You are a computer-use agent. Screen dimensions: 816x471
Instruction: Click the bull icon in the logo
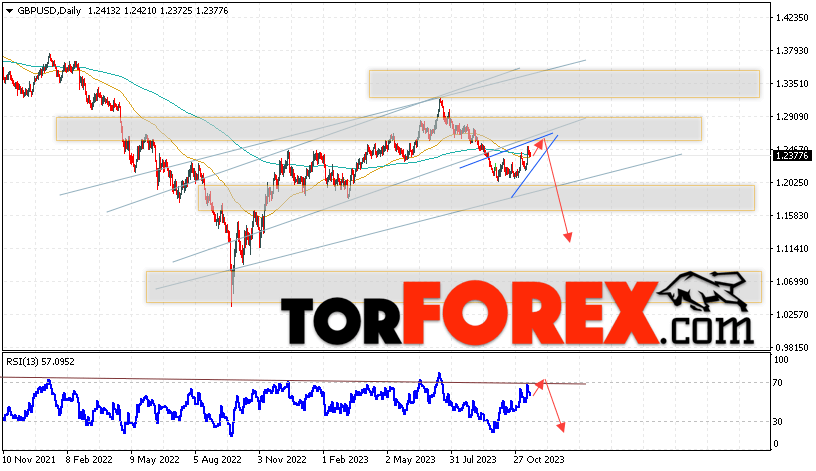(x=706, y=291)
